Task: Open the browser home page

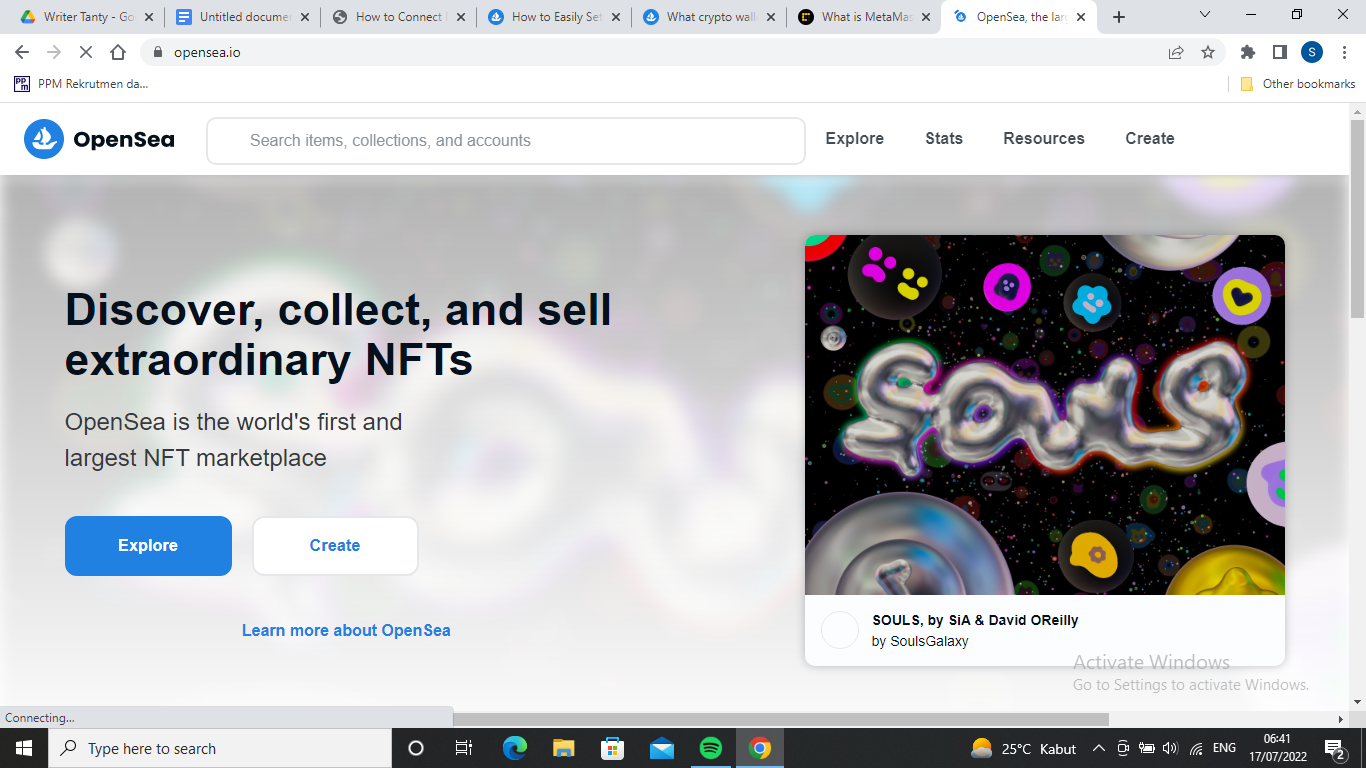Action: point(118,52)
